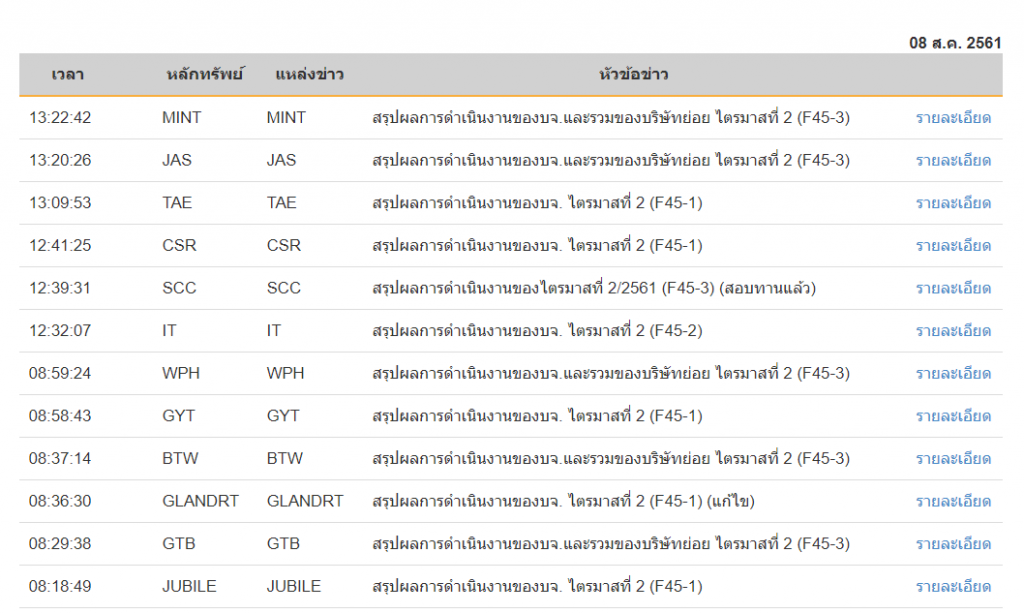Select the SCC news headline text
Image resolution: width=1024 pixels, height=614 pixels.
(594, 288)
